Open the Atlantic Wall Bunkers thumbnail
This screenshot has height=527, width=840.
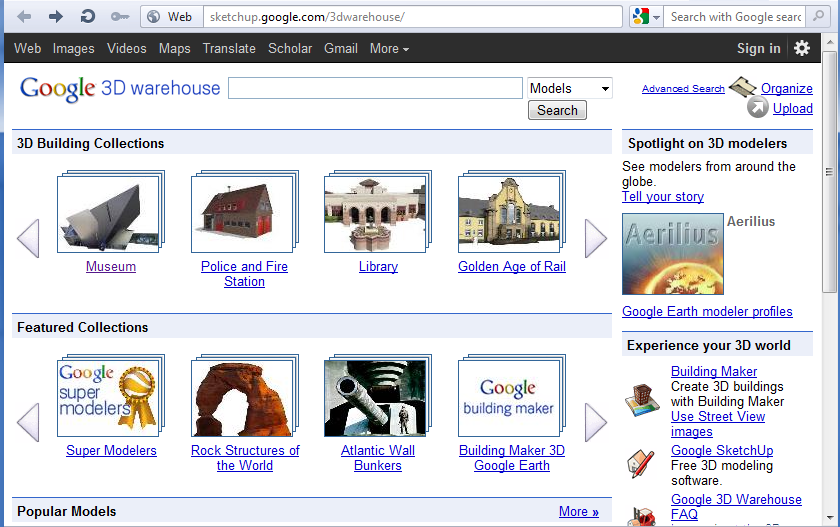378,395
